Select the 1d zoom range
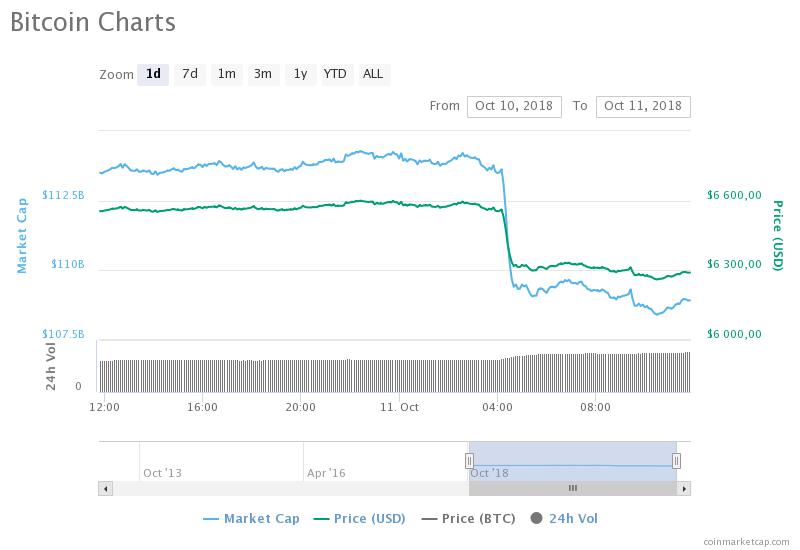The width and height of the screenshot is (800, 550). (153, 74)
